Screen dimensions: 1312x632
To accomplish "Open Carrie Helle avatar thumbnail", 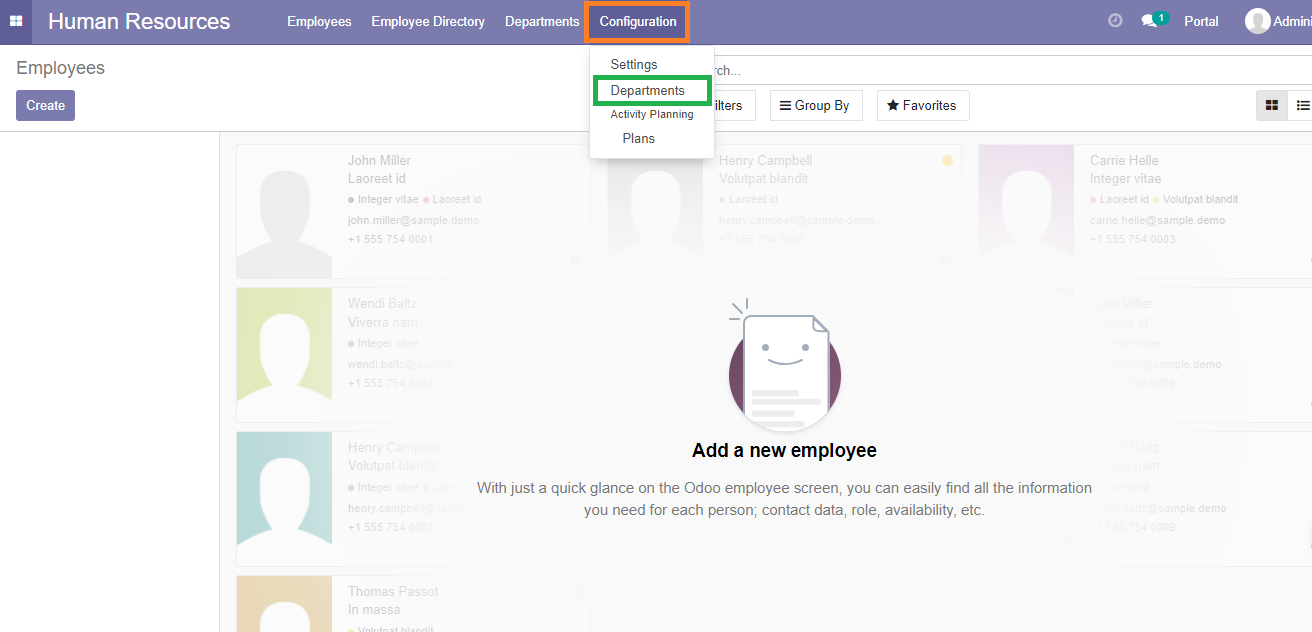I will click(x=1026, y=211).
